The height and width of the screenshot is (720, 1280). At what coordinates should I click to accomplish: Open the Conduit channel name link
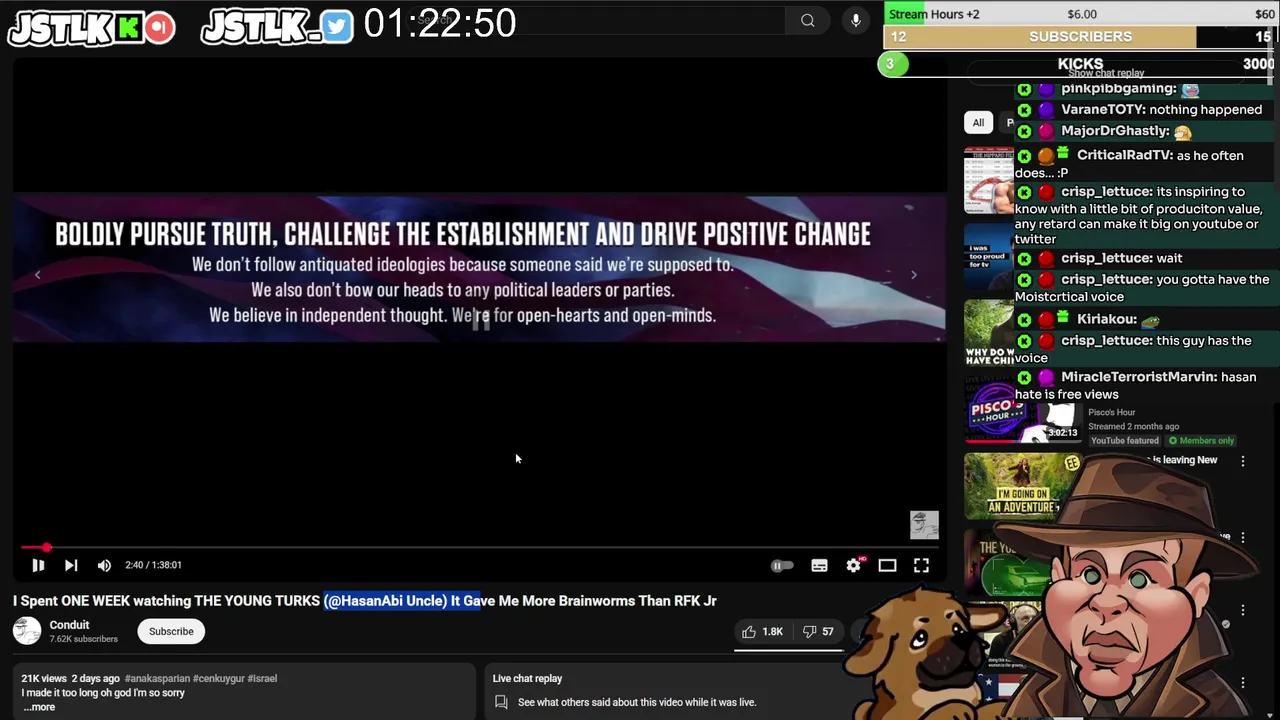(69, 625)
